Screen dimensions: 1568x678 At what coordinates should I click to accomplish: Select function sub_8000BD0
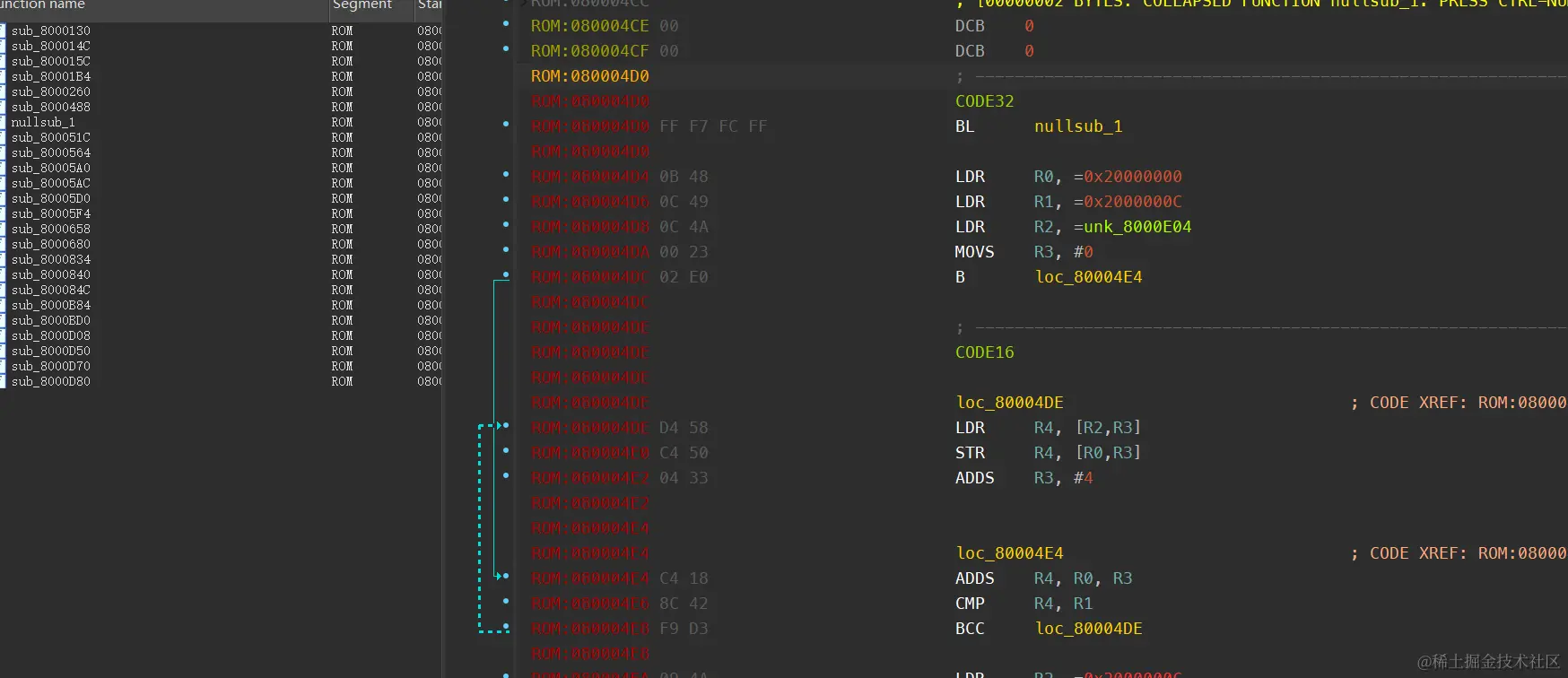(51, 320)
